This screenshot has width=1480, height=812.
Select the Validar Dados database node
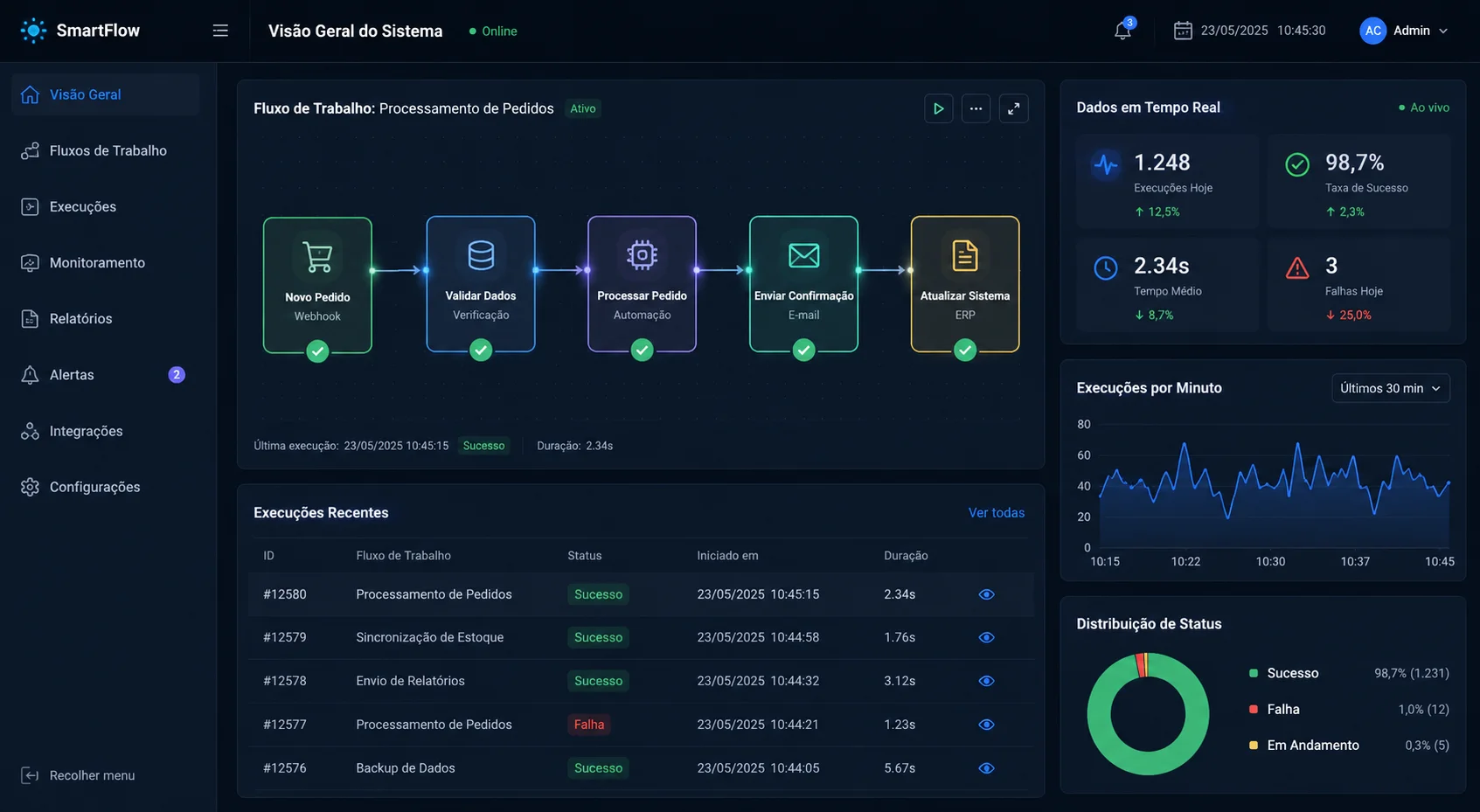click(481, 284)
